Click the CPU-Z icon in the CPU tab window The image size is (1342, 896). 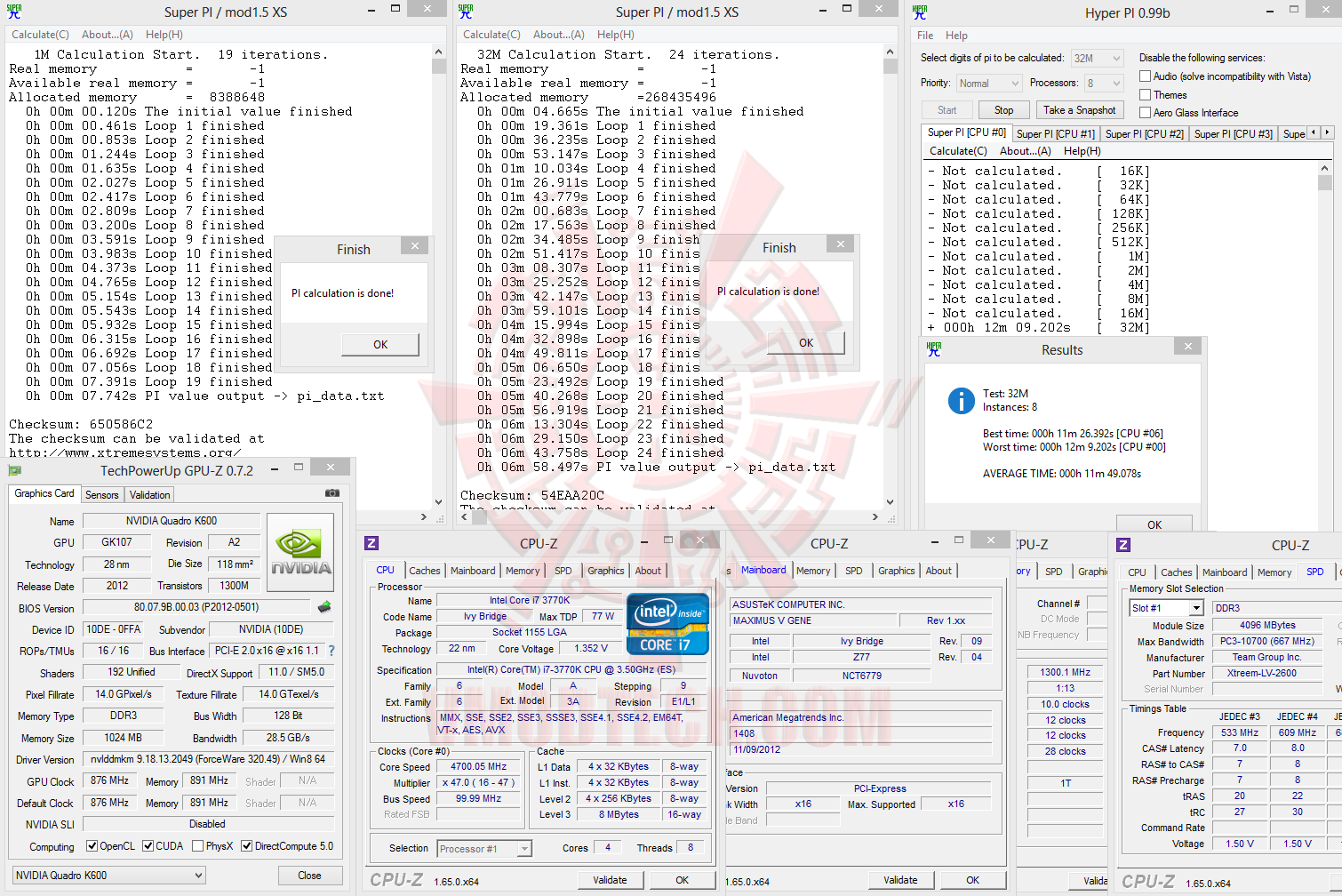(371, 543)
